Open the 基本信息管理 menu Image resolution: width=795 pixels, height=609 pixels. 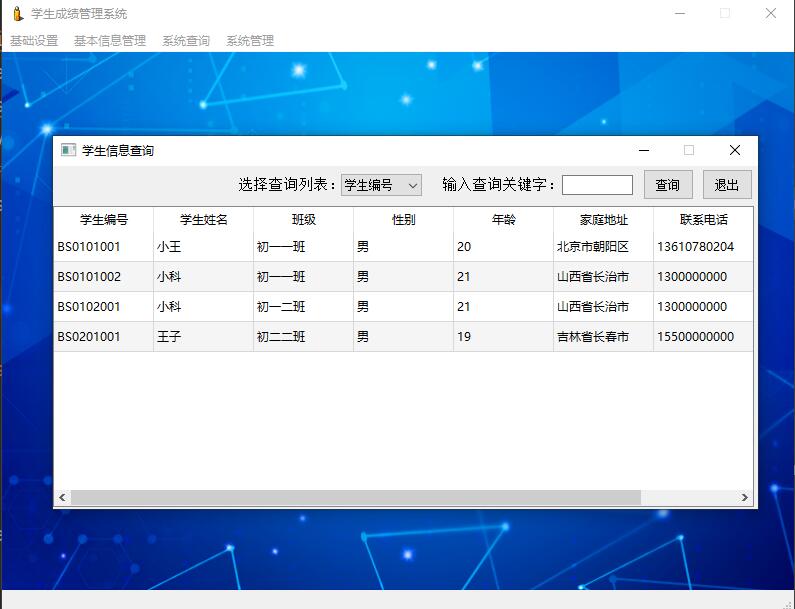[109, 41]
